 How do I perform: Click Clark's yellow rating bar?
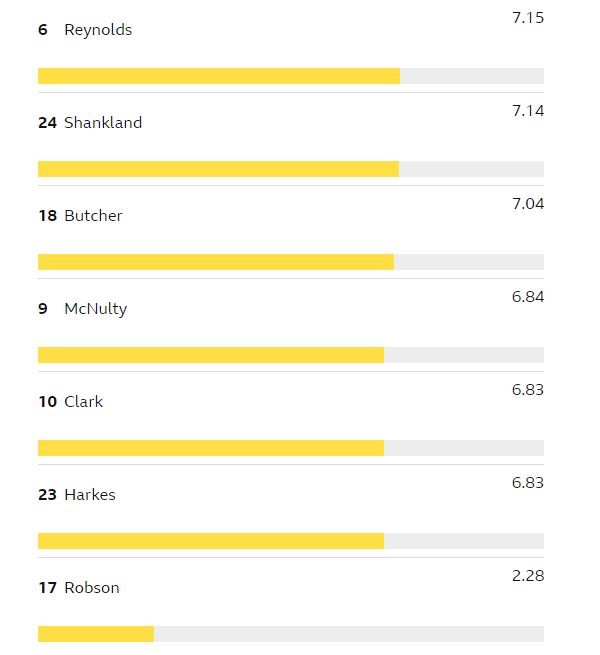click(210, 448)
